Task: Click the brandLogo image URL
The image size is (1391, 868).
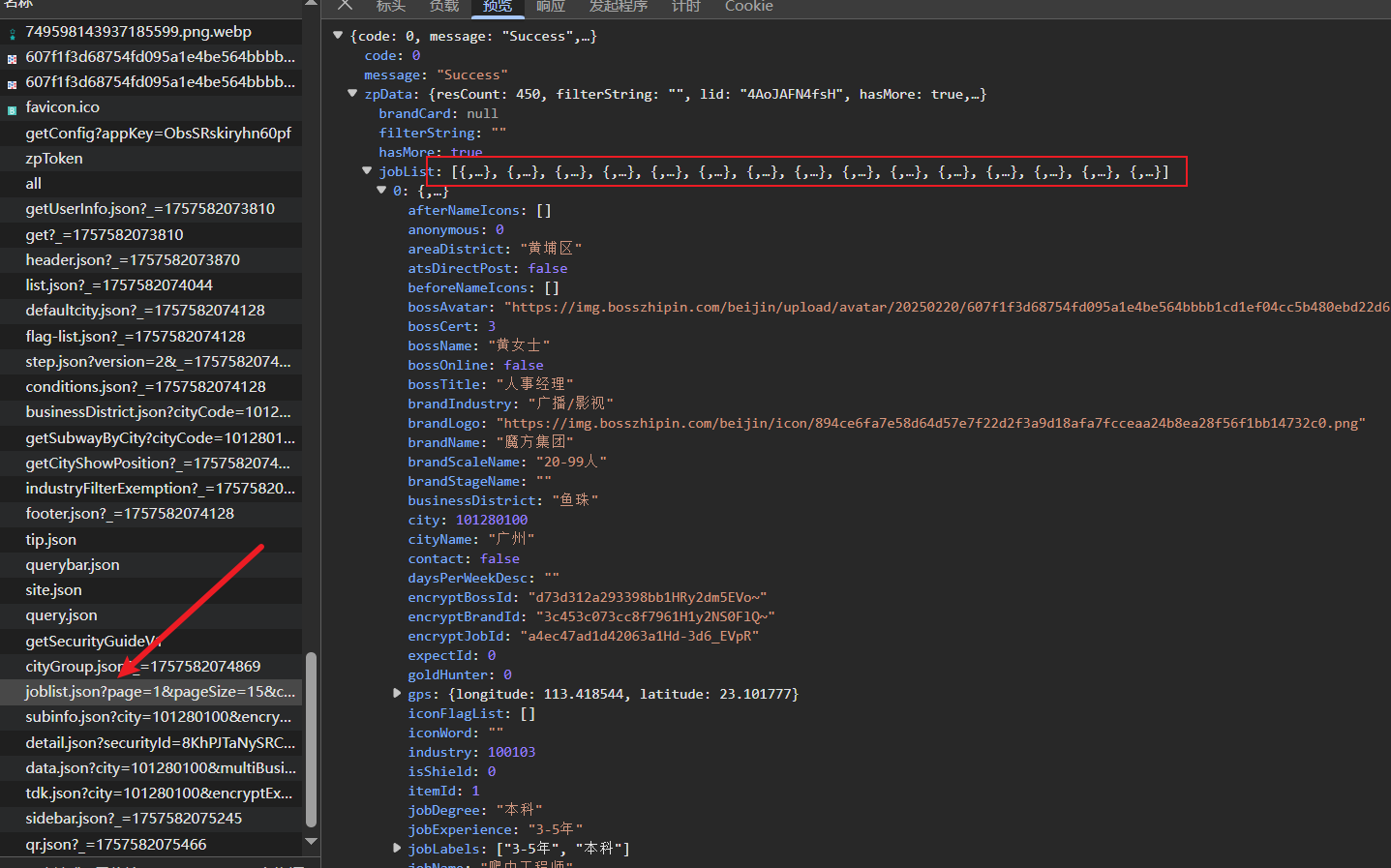Action: pyautogui.click(x=931, y=423)
